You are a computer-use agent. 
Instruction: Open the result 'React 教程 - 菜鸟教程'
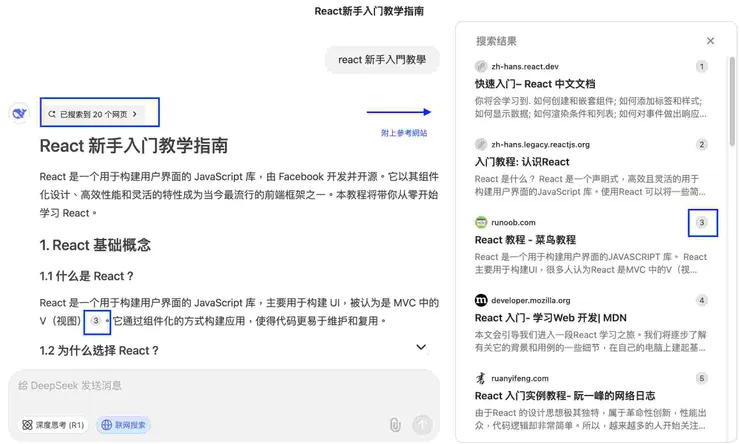[525, 240]
